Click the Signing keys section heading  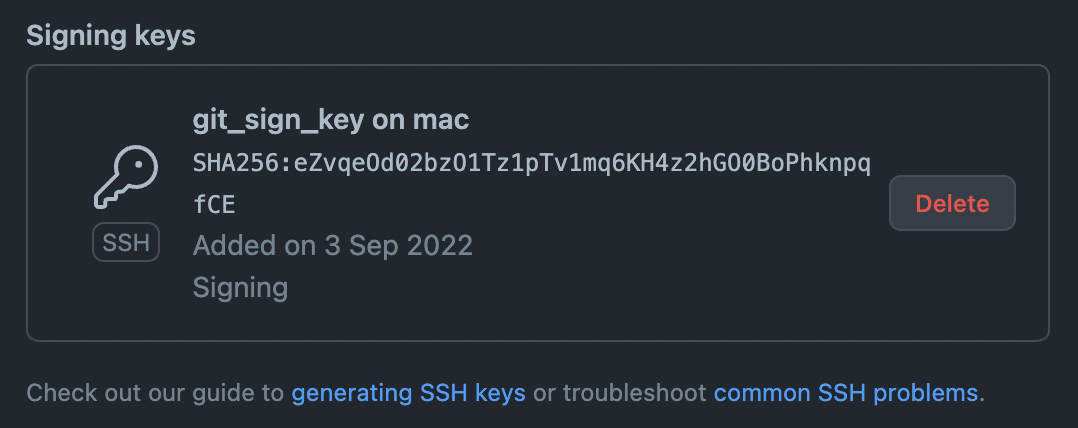[111, 36]
